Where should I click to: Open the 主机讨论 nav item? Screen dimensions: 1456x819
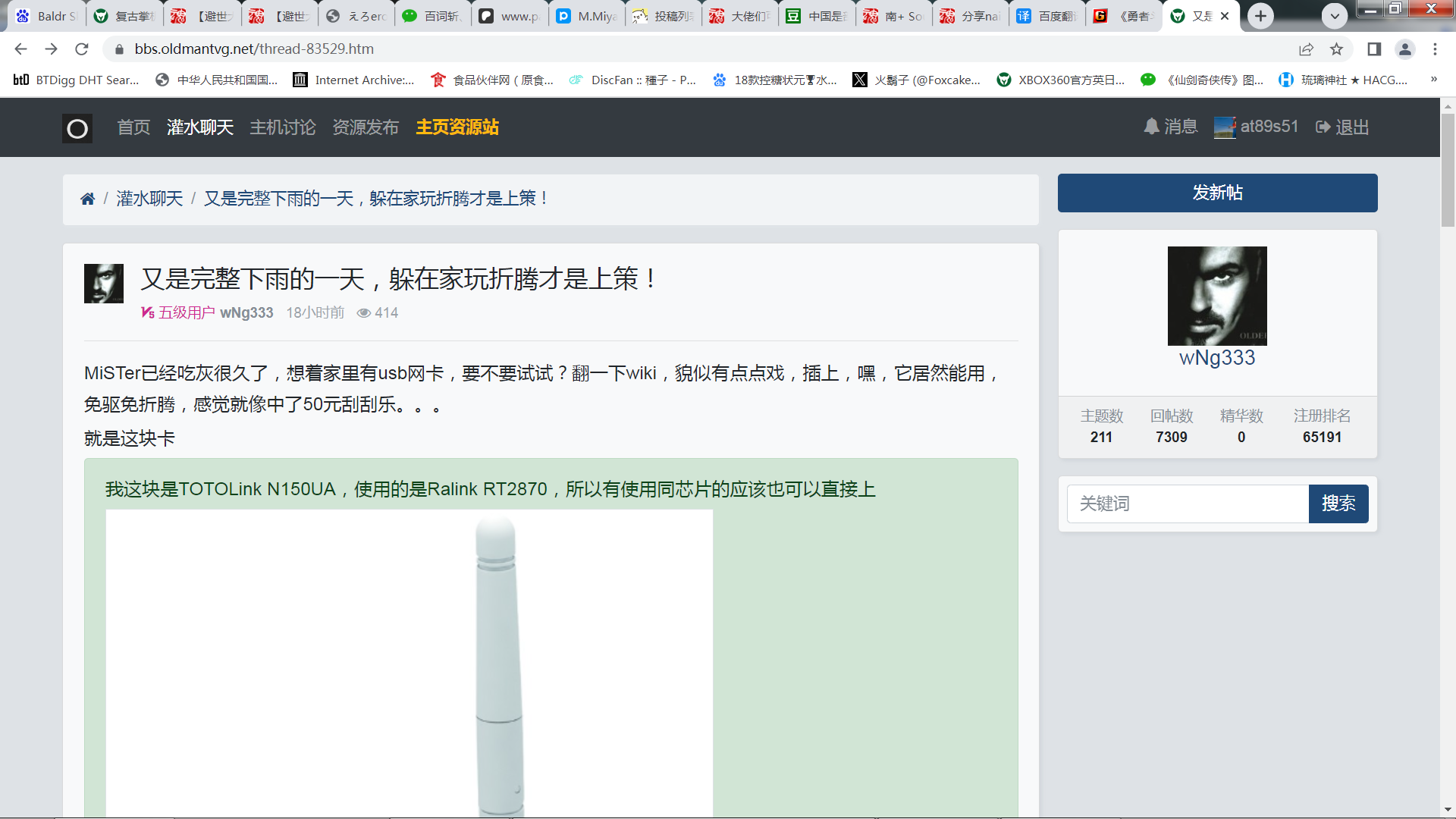283,127
